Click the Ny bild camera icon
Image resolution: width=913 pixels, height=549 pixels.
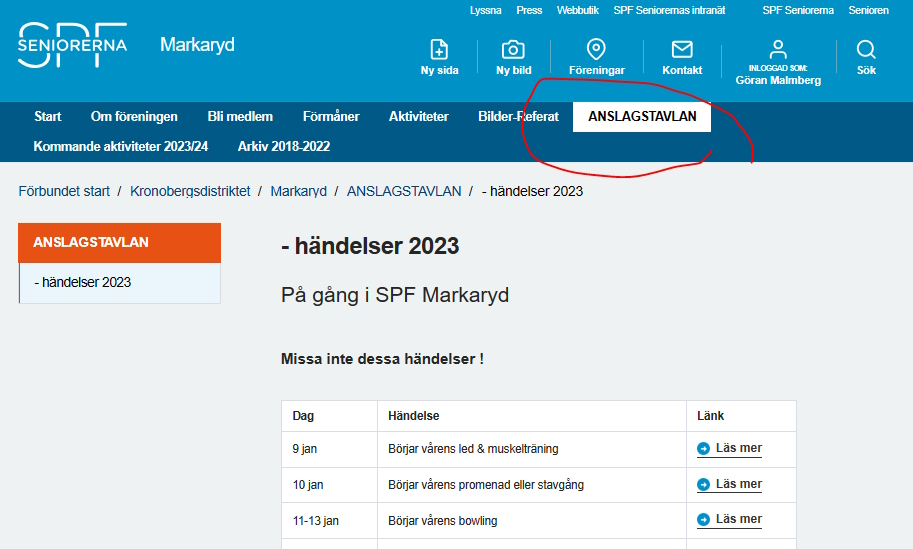(513, 49)
